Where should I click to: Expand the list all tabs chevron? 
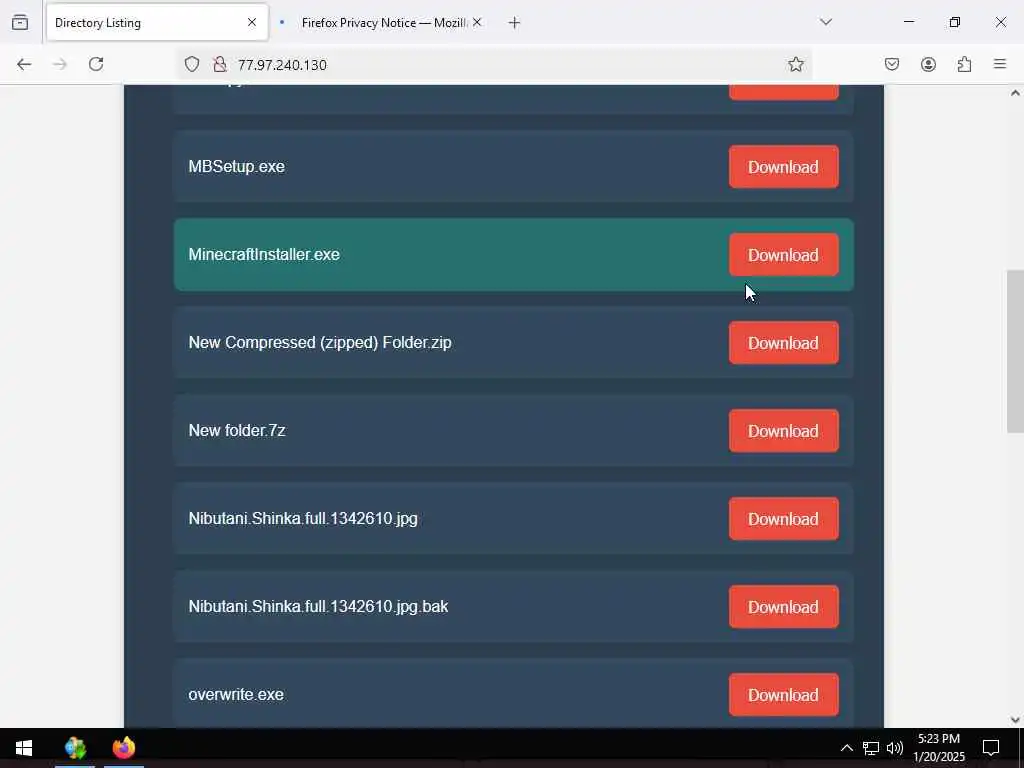826,22
